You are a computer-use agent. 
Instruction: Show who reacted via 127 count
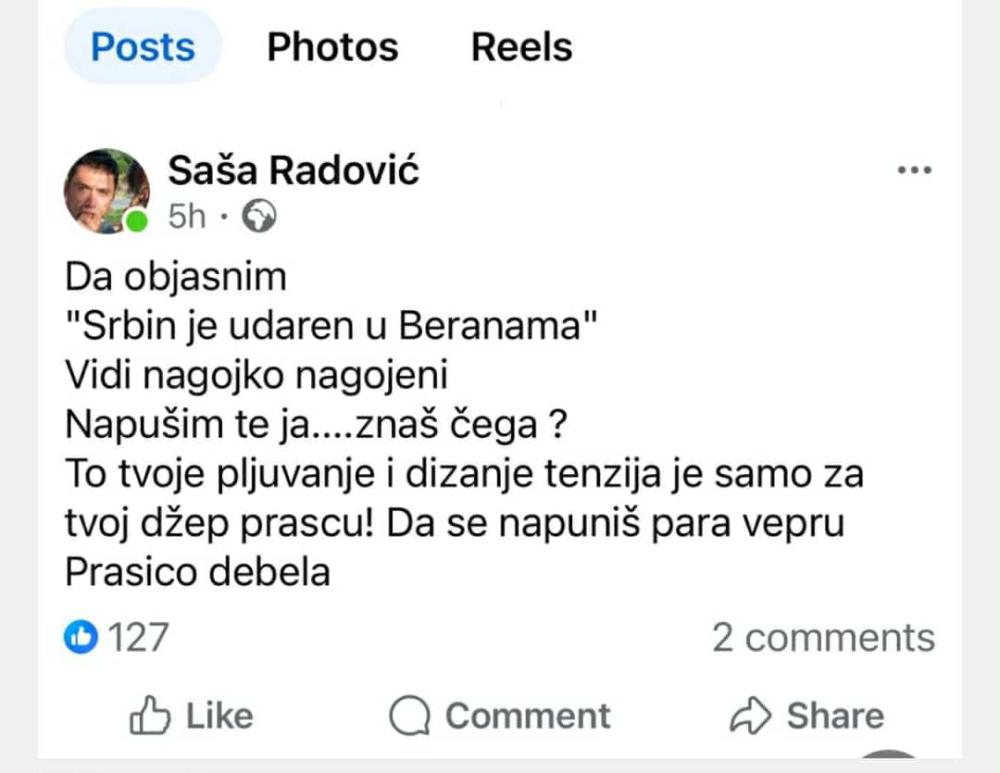138,637
